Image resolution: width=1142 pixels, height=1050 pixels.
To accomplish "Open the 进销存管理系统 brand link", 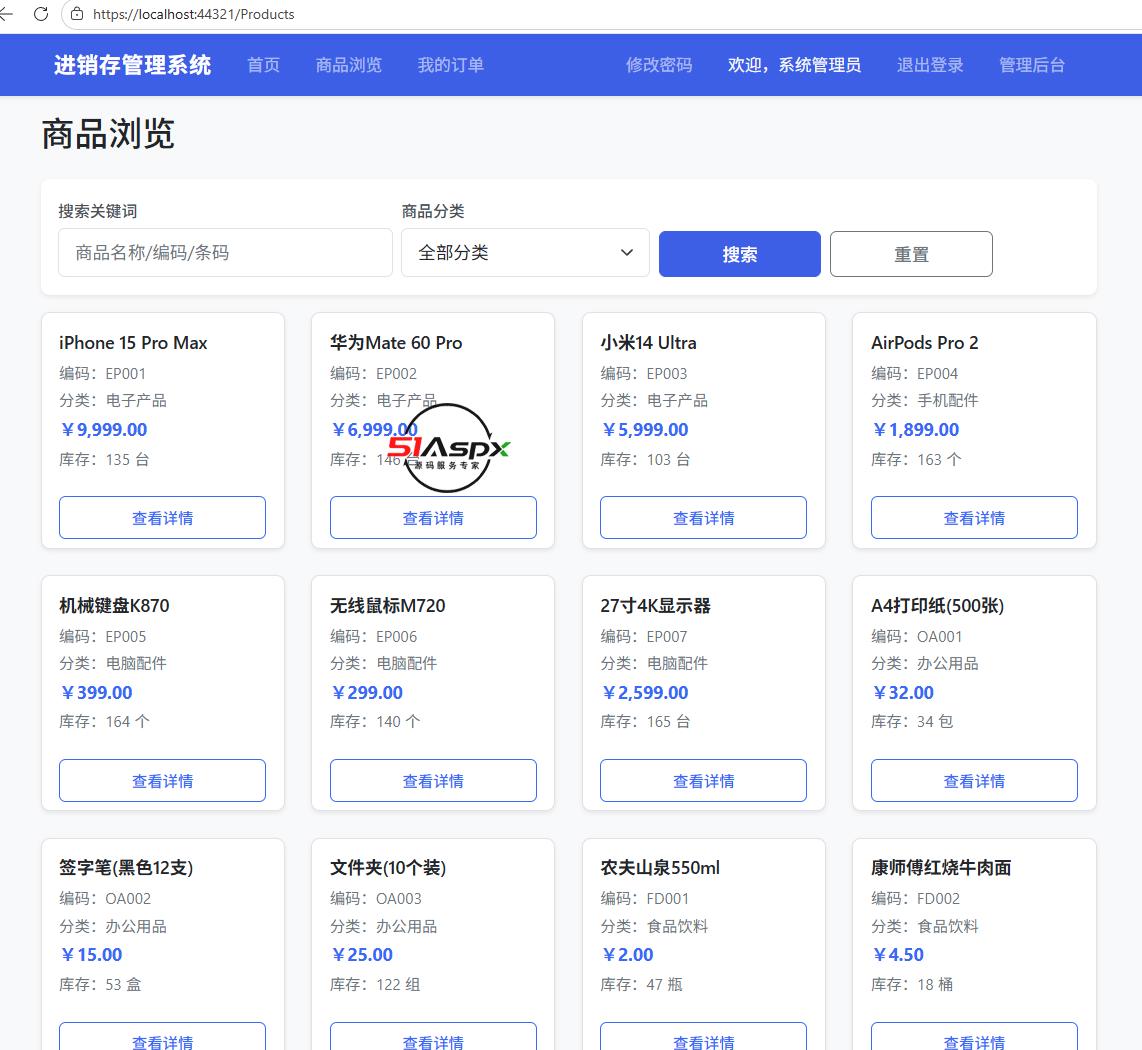I will tap(133, 65).
